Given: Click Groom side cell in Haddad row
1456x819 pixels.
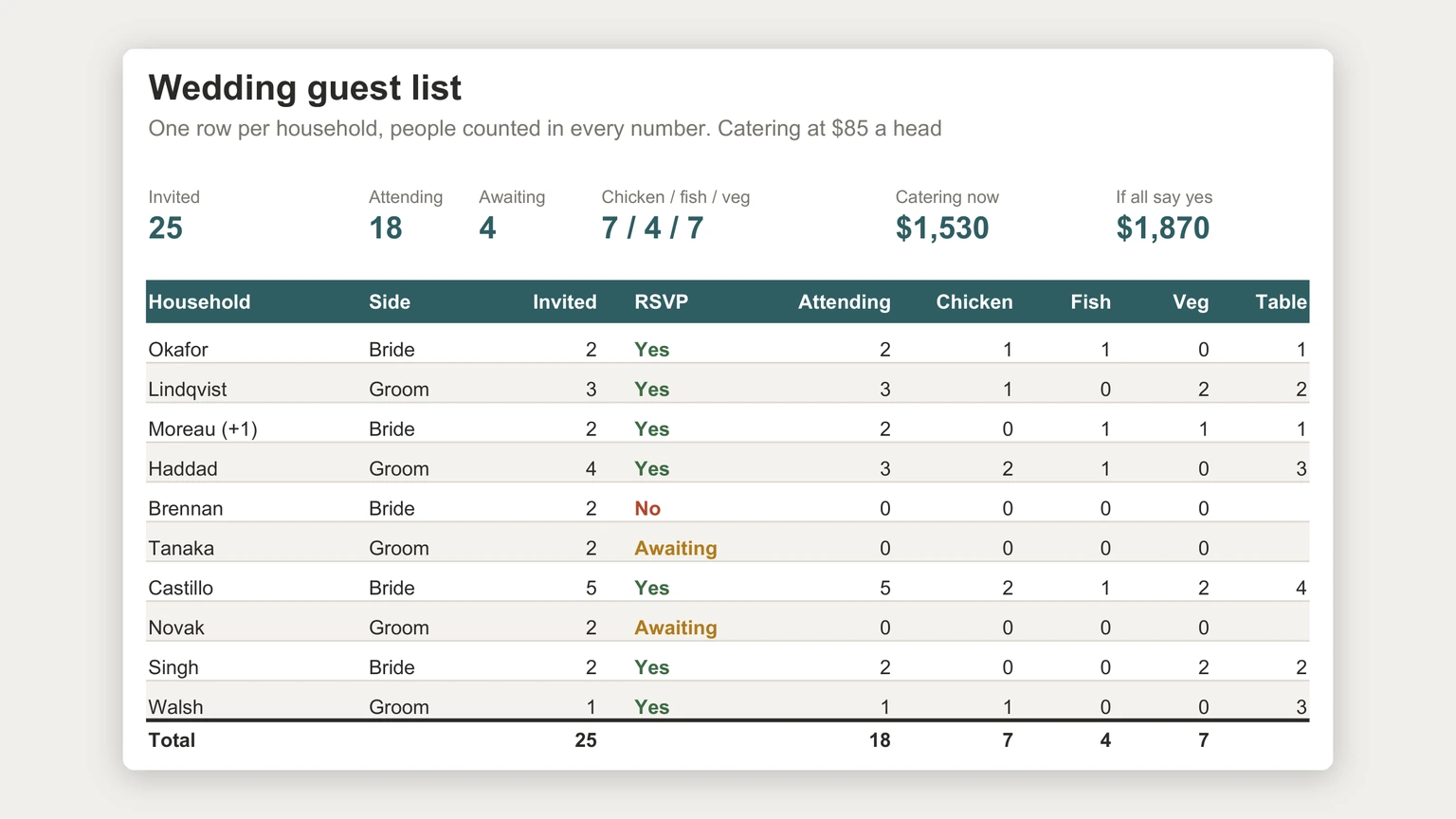Looking at the screenshot, I should tap(399, 468).
